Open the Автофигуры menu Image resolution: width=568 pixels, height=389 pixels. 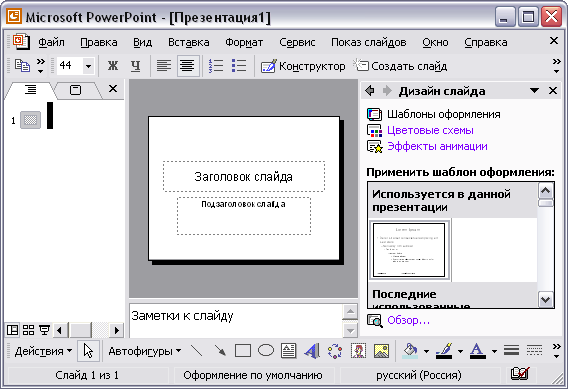tap(145, 351)
